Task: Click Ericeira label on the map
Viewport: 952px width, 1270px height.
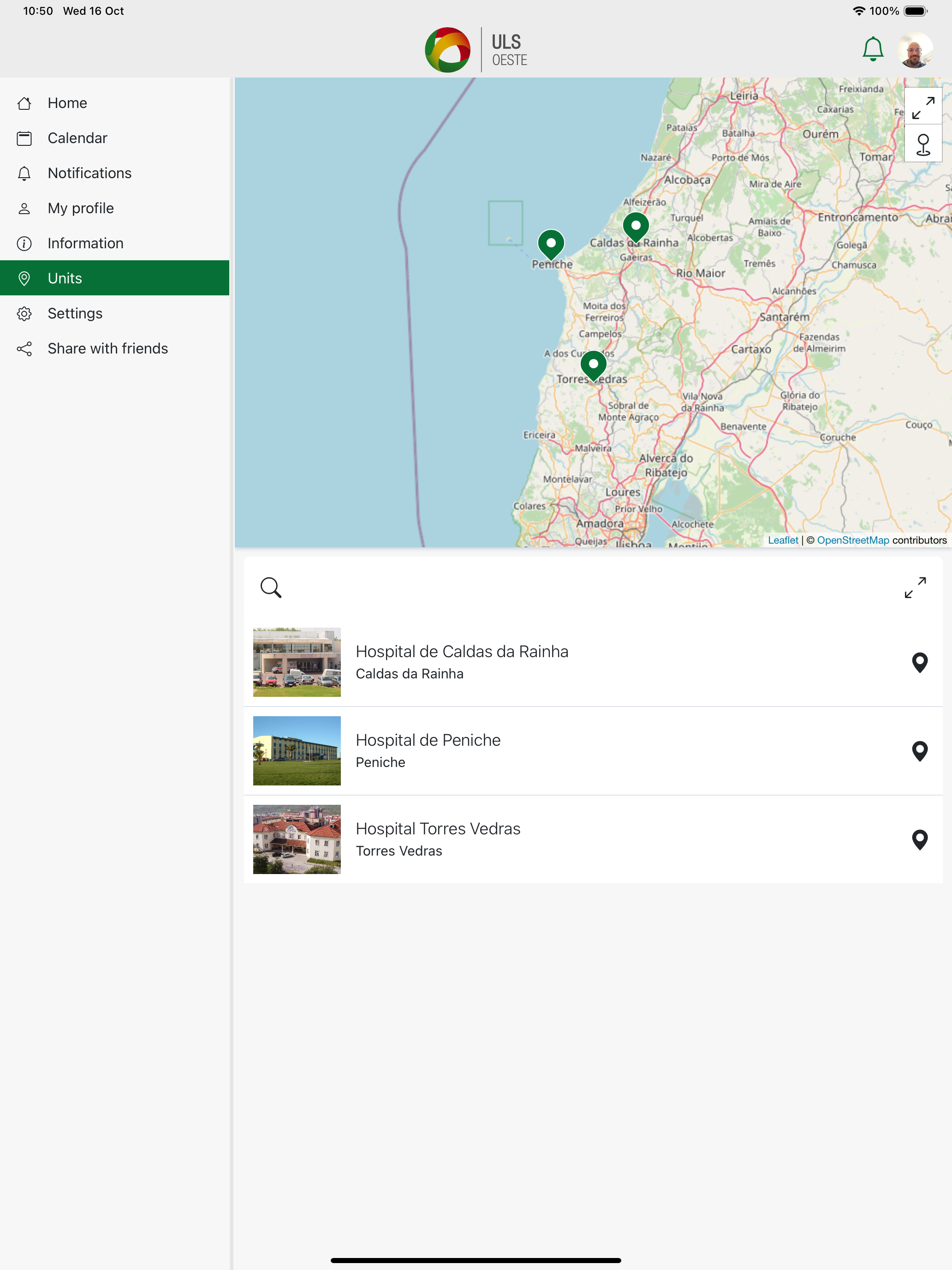Action: [x=539, y=435]
